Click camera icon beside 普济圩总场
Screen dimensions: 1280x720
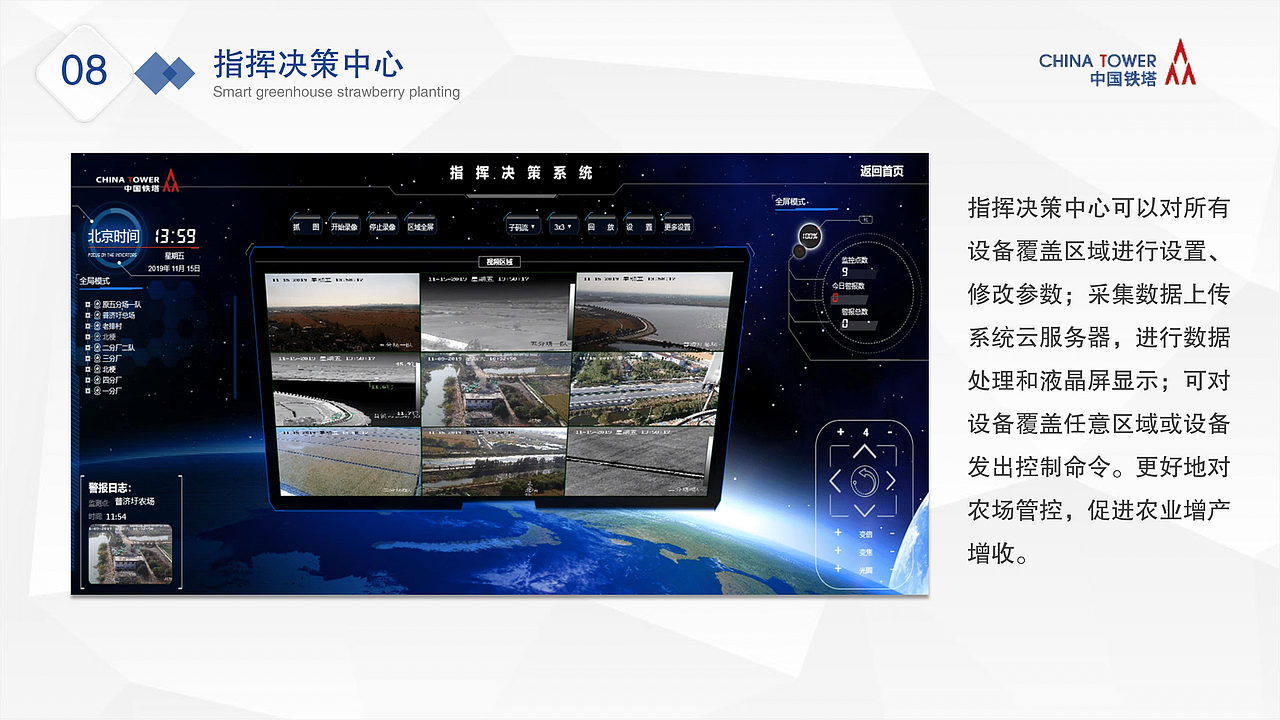97,315
